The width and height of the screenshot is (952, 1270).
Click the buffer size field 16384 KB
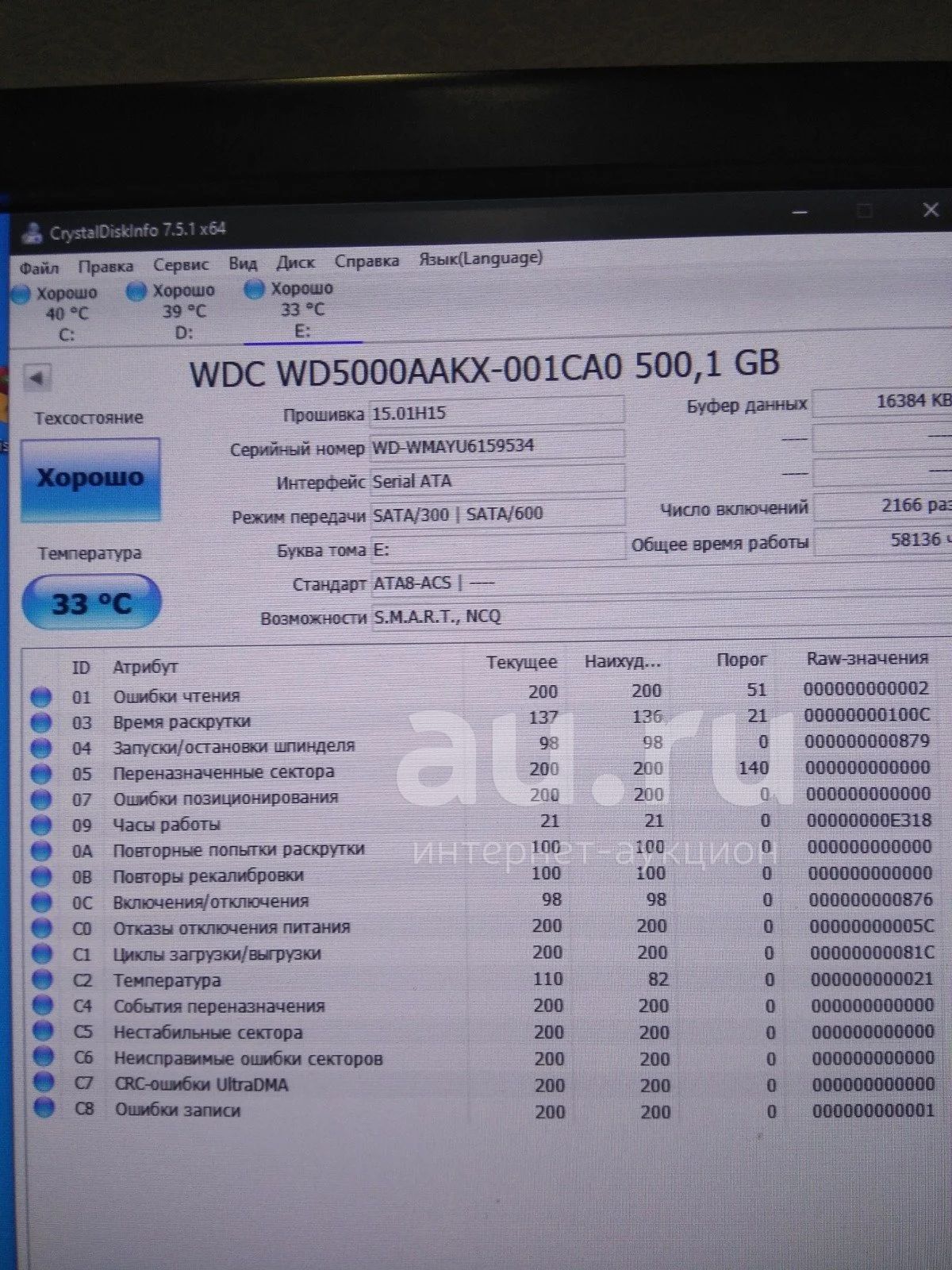pyautogui.click(x=883, y=402)
